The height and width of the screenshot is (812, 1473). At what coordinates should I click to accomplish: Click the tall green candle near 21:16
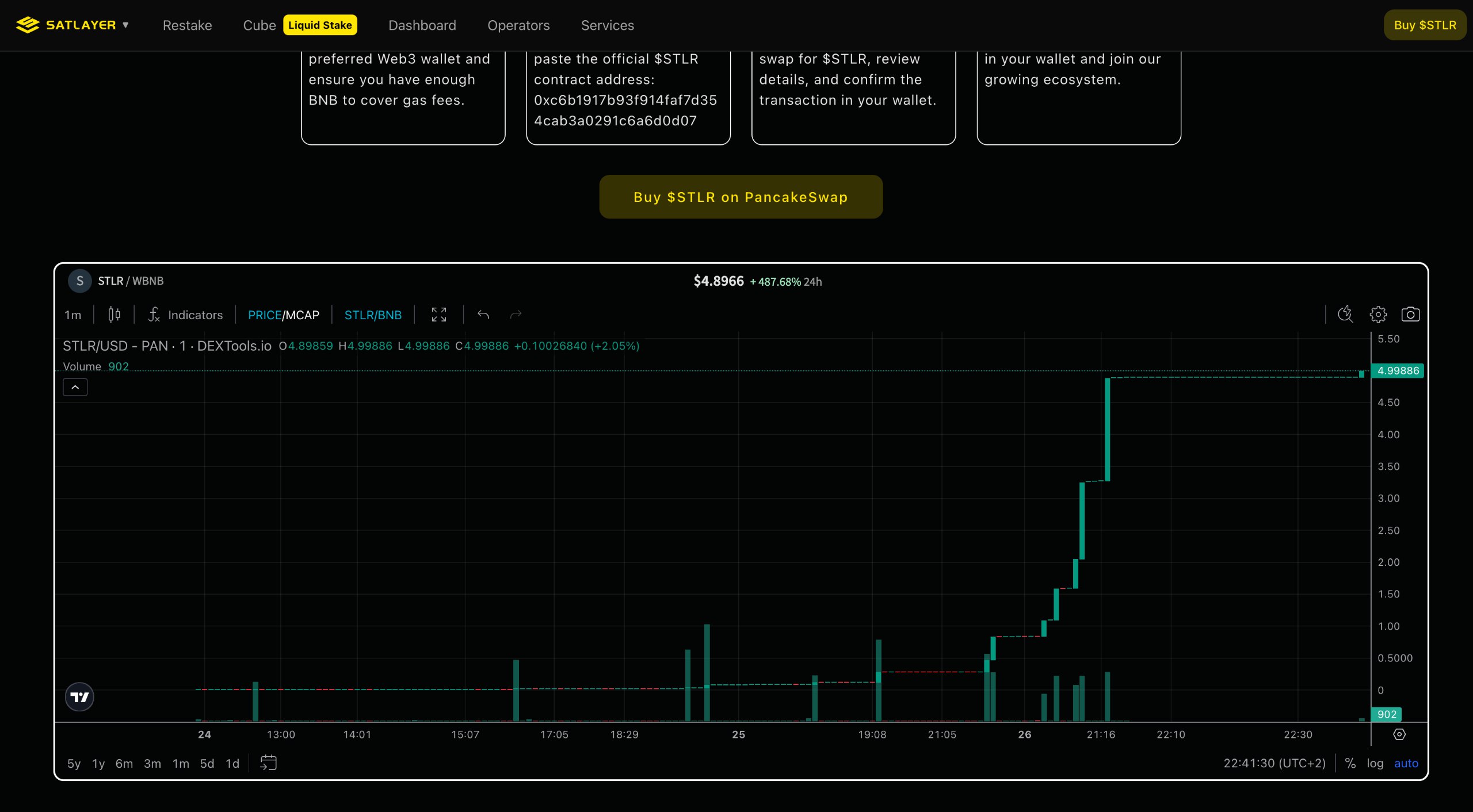coord(1107,429)
